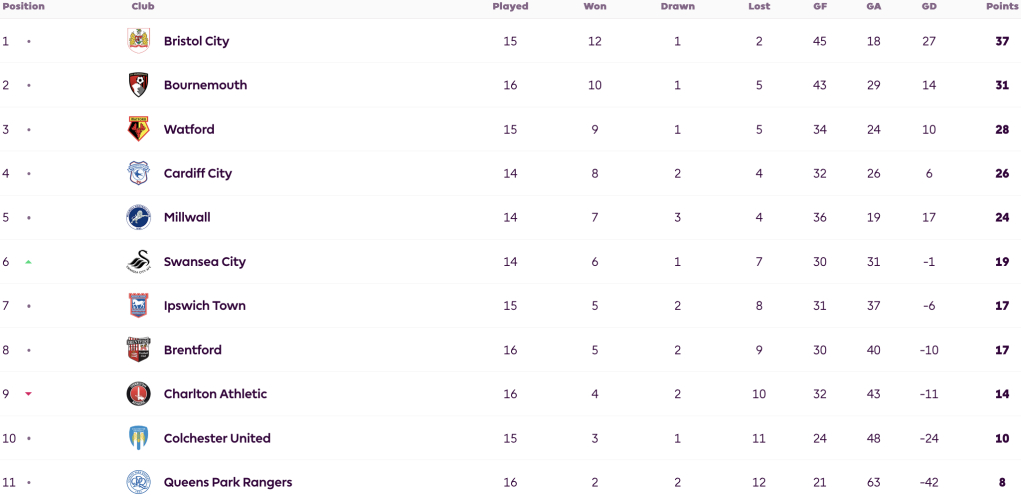Click the Swansea City swan crest

138,262
